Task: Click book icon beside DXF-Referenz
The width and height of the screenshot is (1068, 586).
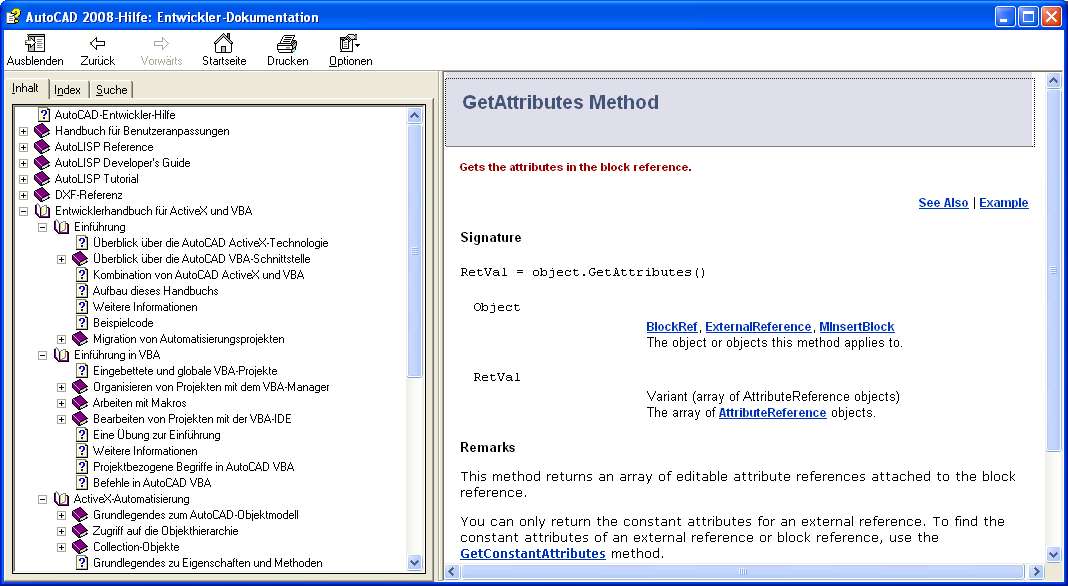Action: [x=42, y=195]
